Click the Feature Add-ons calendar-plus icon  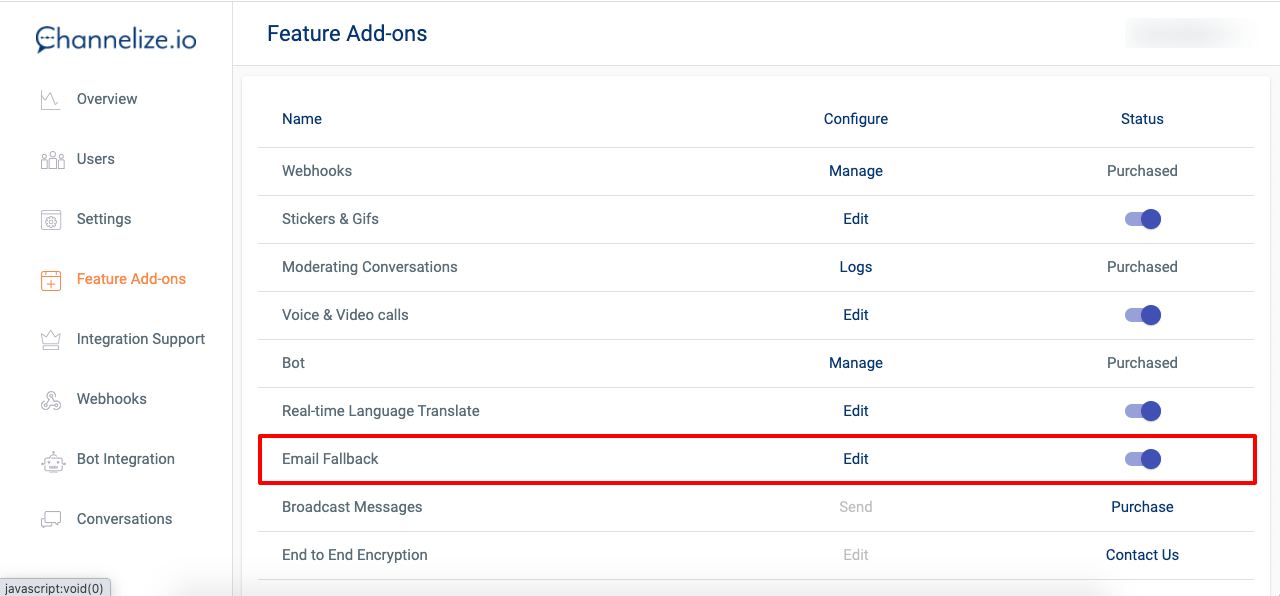pos(51,280)
